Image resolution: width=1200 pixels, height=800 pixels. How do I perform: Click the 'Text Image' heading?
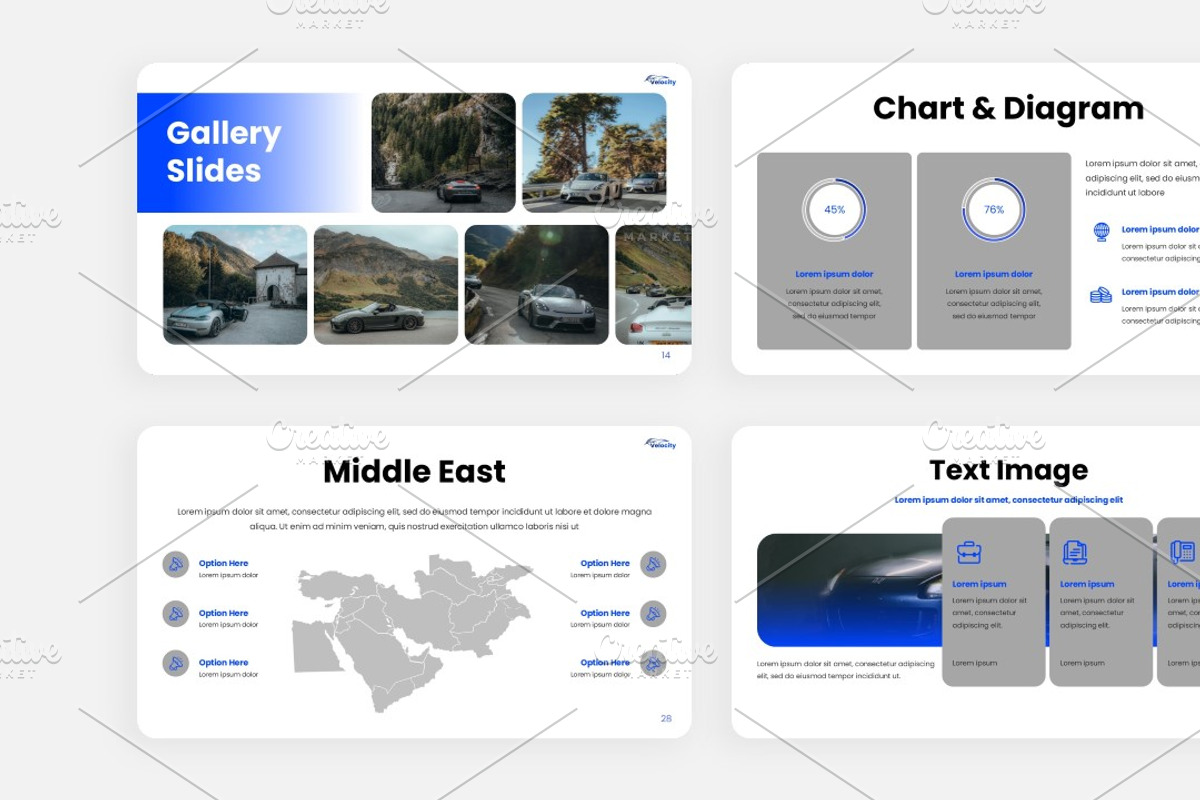(x=1008, y=470)
